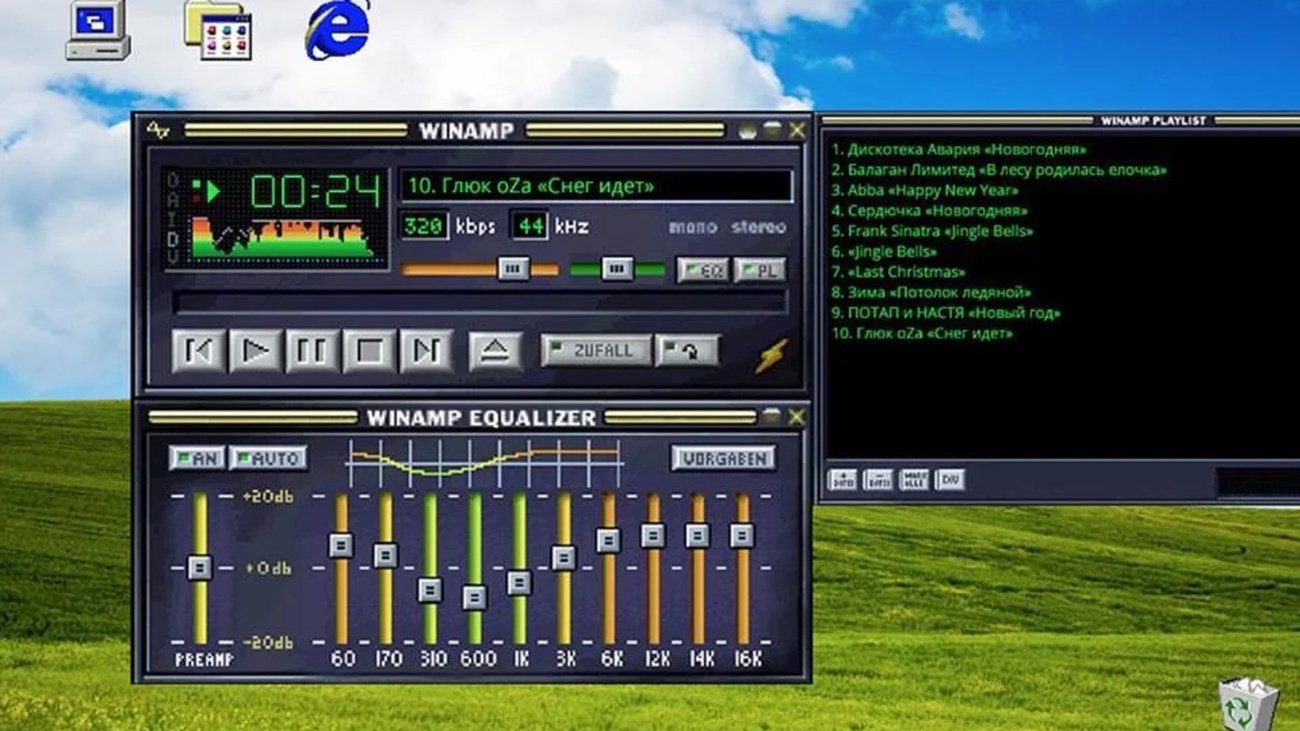Screen dimensions: 1300x731
Task: Stop playback with the Stop button
Action: (x=369, y=351)
